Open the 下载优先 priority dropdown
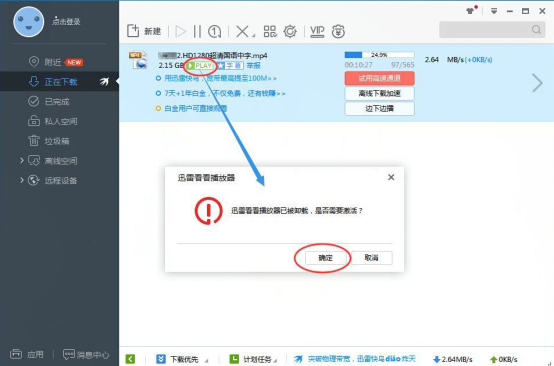Viewport: 554px width, 366px height. click(182, 359)
